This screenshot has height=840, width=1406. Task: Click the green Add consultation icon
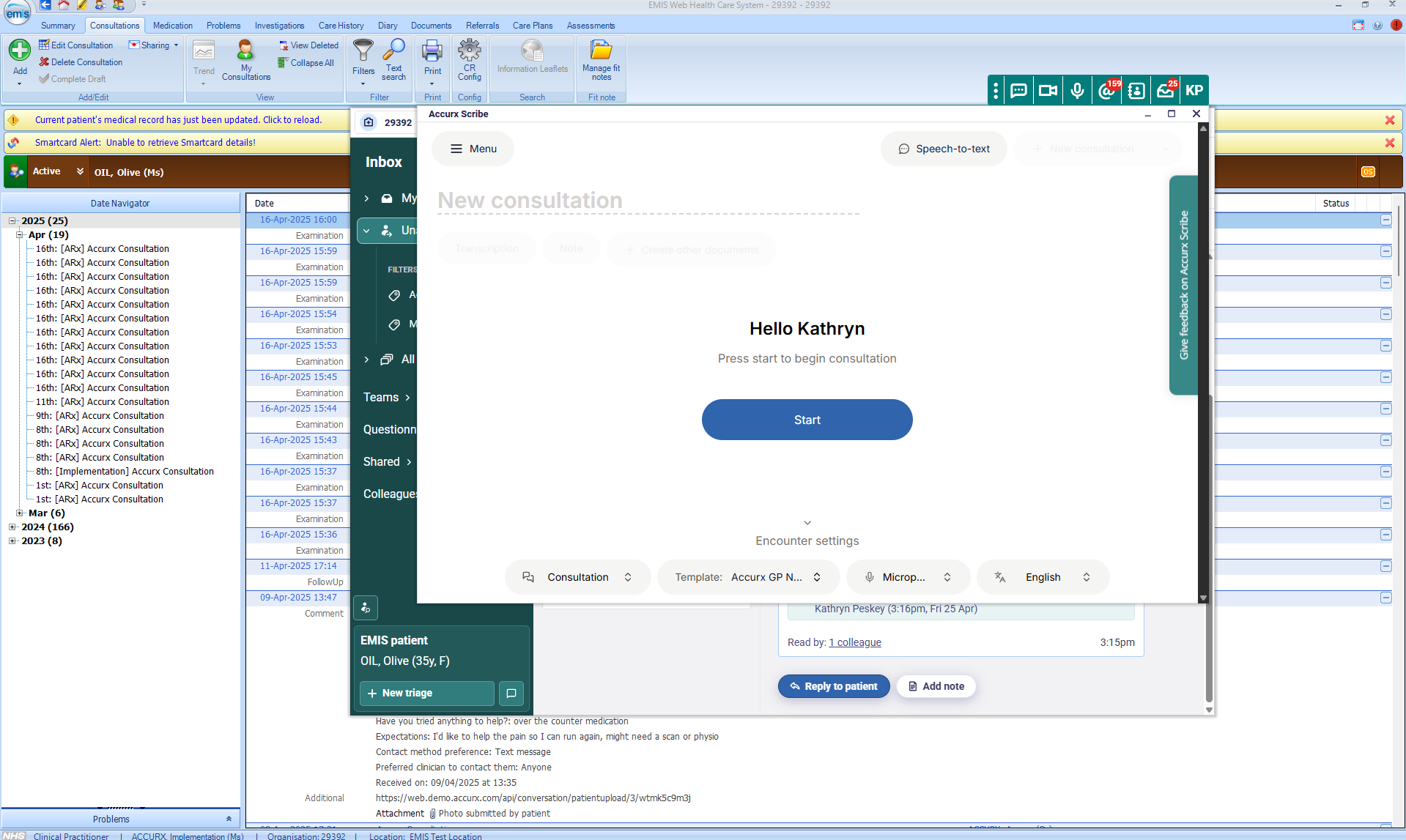pyautogui.click(x=20, y=51)
